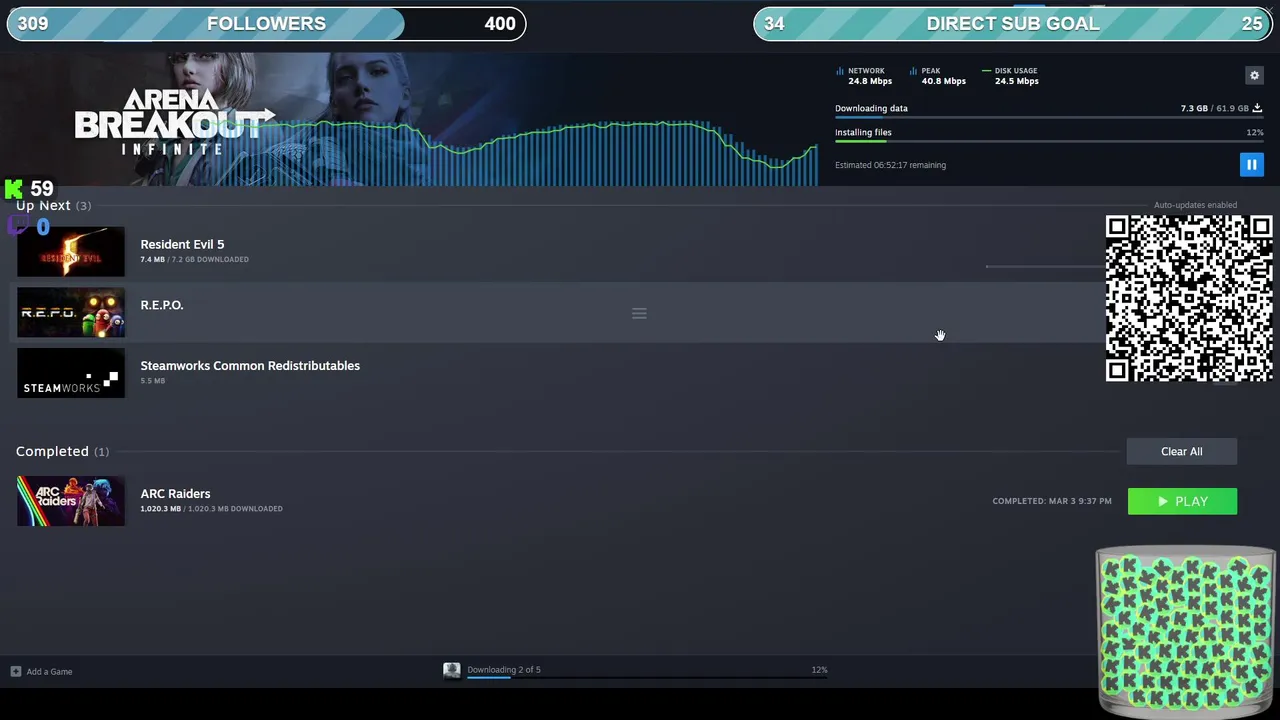Open downloads settings gear icon

[x=1254, y=75]
